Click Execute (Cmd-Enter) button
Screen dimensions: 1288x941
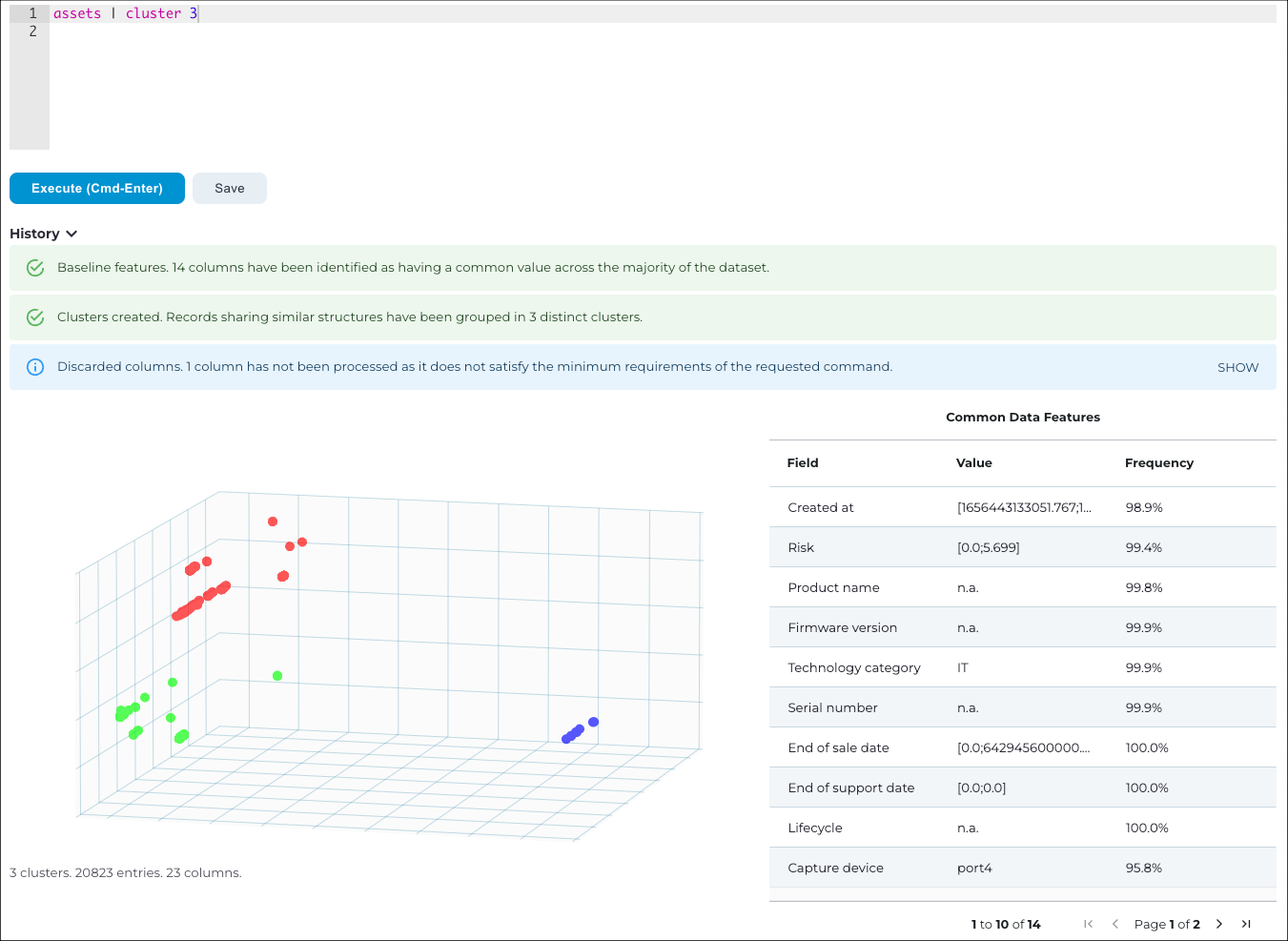point(97,189)
